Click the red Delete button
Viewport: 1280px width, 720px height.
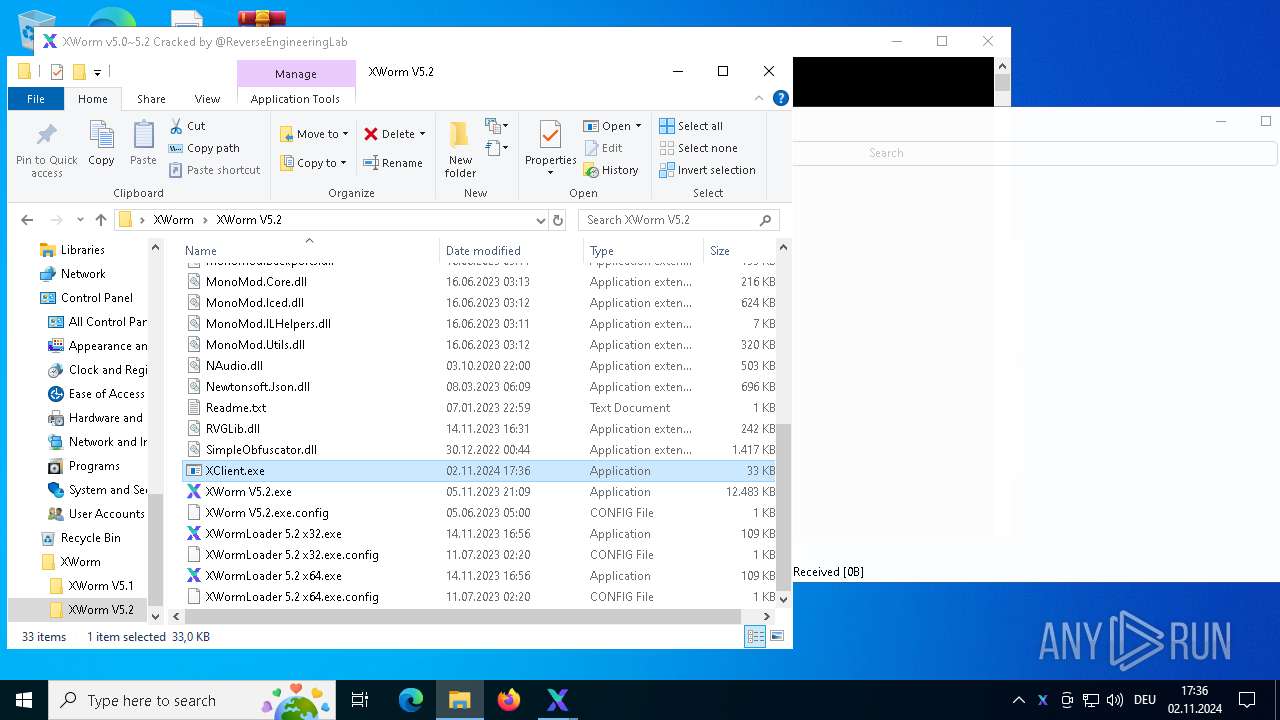390,134
